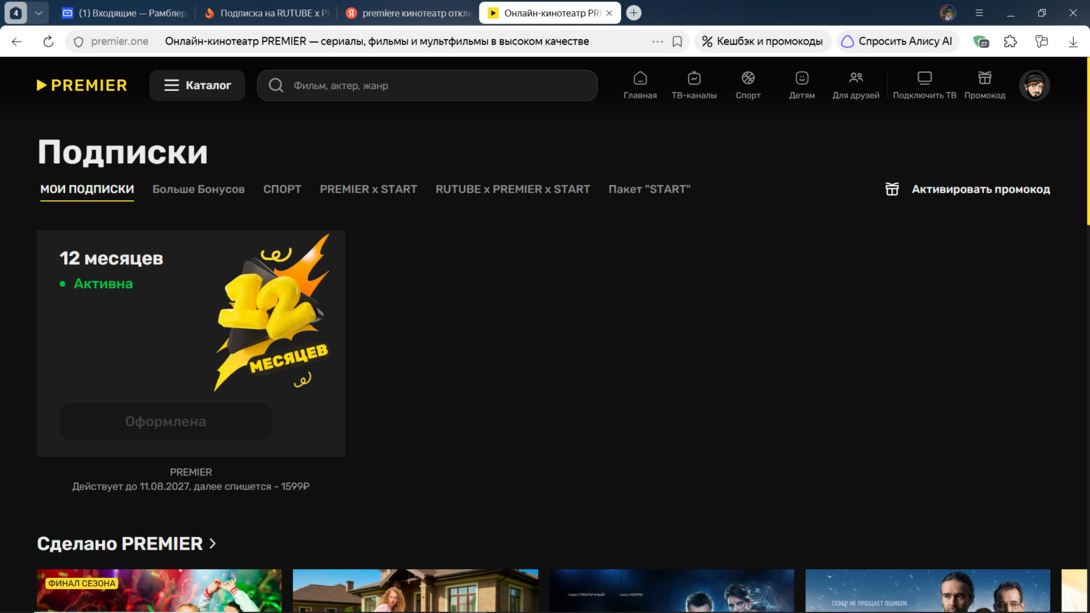Open Кешбэк и промокоды button
Image resolution: width=1090 pixels, height=613 pixels.
(763, 42)
